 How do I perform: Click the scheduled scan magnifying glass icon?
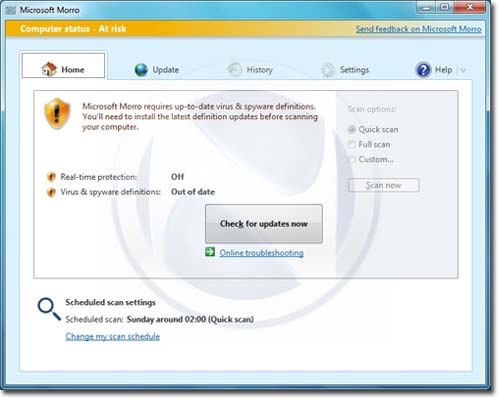49,309
